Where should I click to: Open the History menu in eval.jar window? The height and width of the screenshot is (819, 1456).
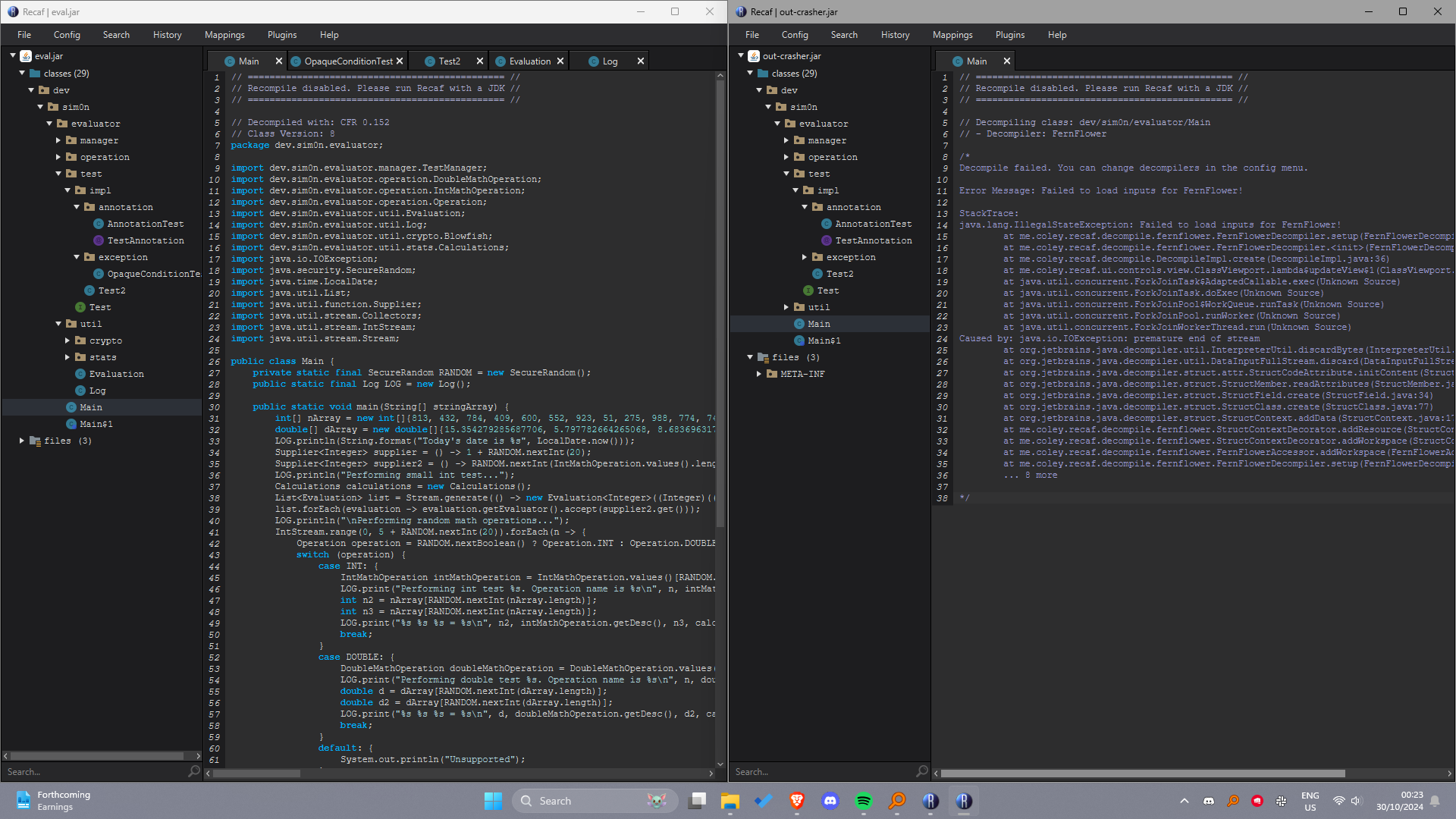point(167,35)
